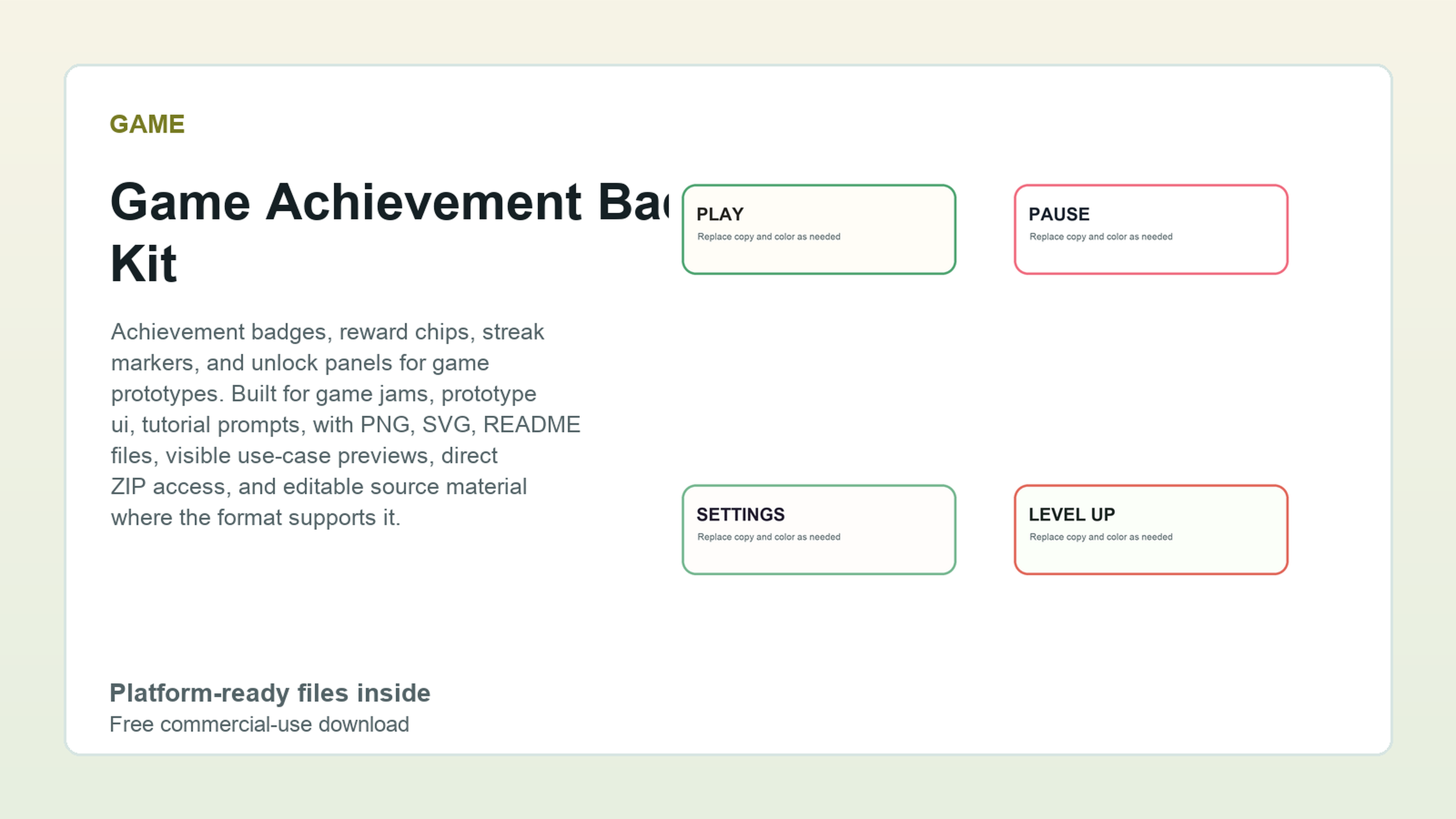Click the GAME category label
Viewport: 1456px width, 819px height.
(147, 124)
